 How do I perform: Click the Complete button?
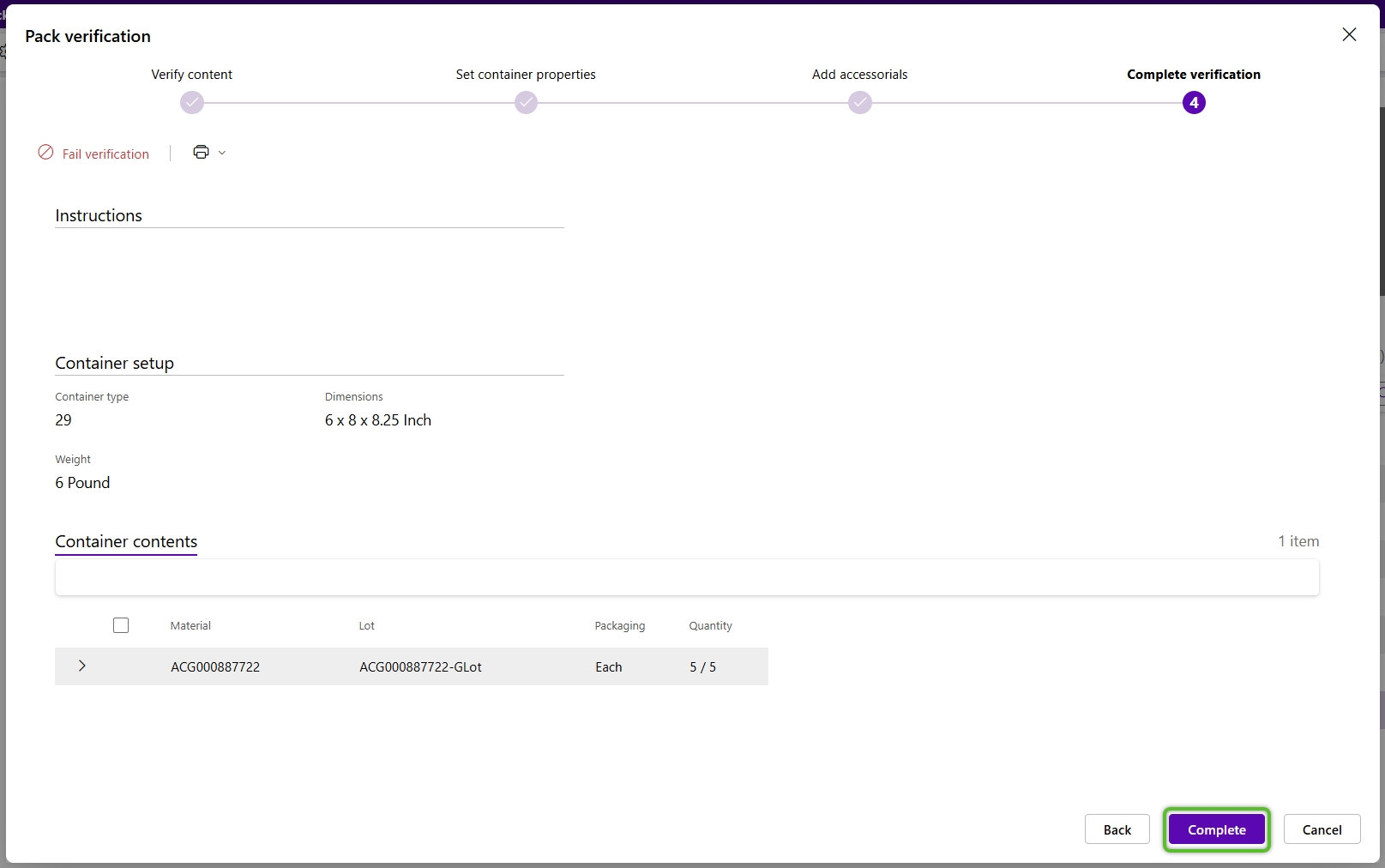[1216, 829]
